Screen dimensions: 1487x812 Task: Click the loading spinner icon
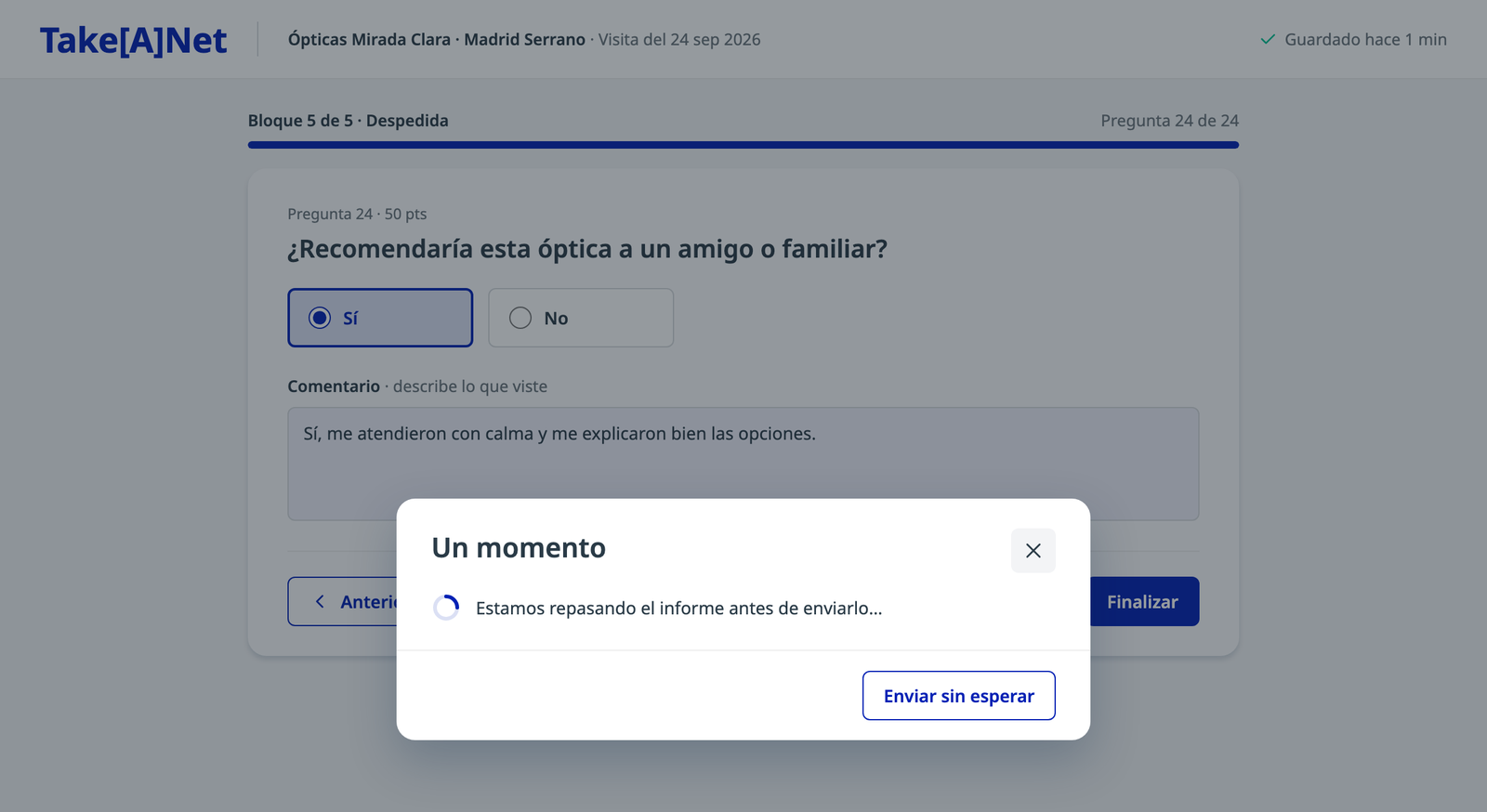click(x=446, y=608)
